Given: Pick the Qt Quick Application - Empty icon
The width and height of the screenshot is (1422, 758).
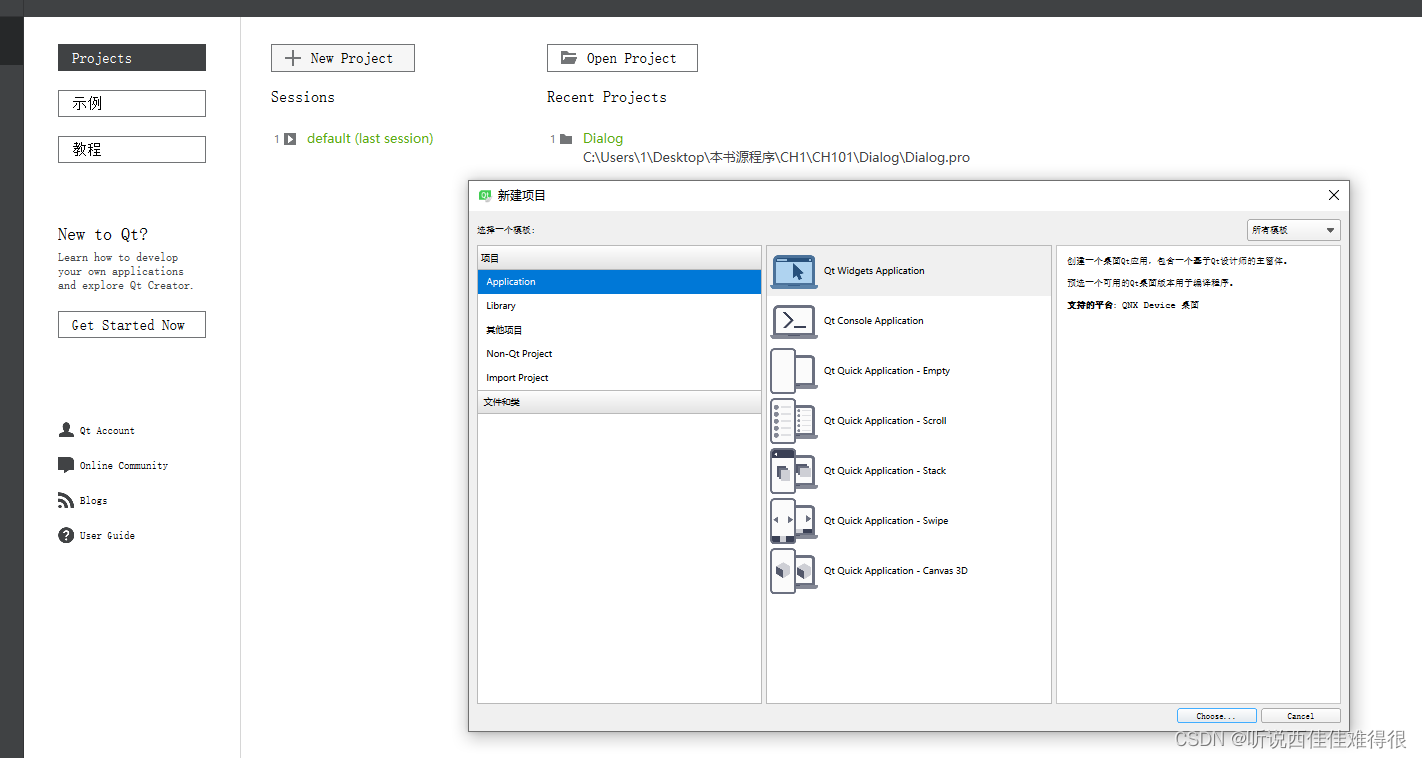Looking at the screenshot, I should point(794,371).
